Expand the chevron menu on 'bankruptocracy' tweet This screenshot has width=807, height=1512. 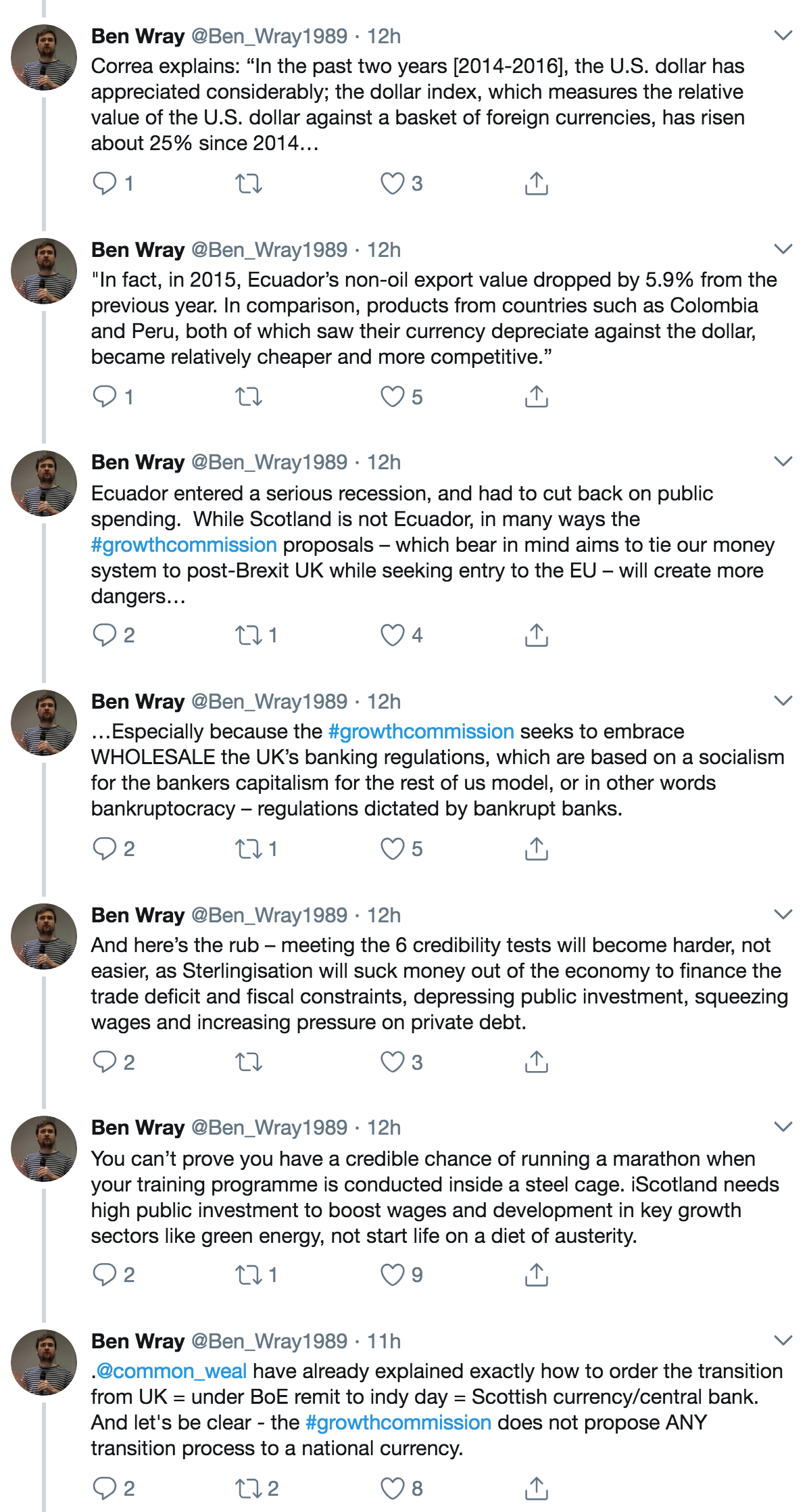(783, 701)
